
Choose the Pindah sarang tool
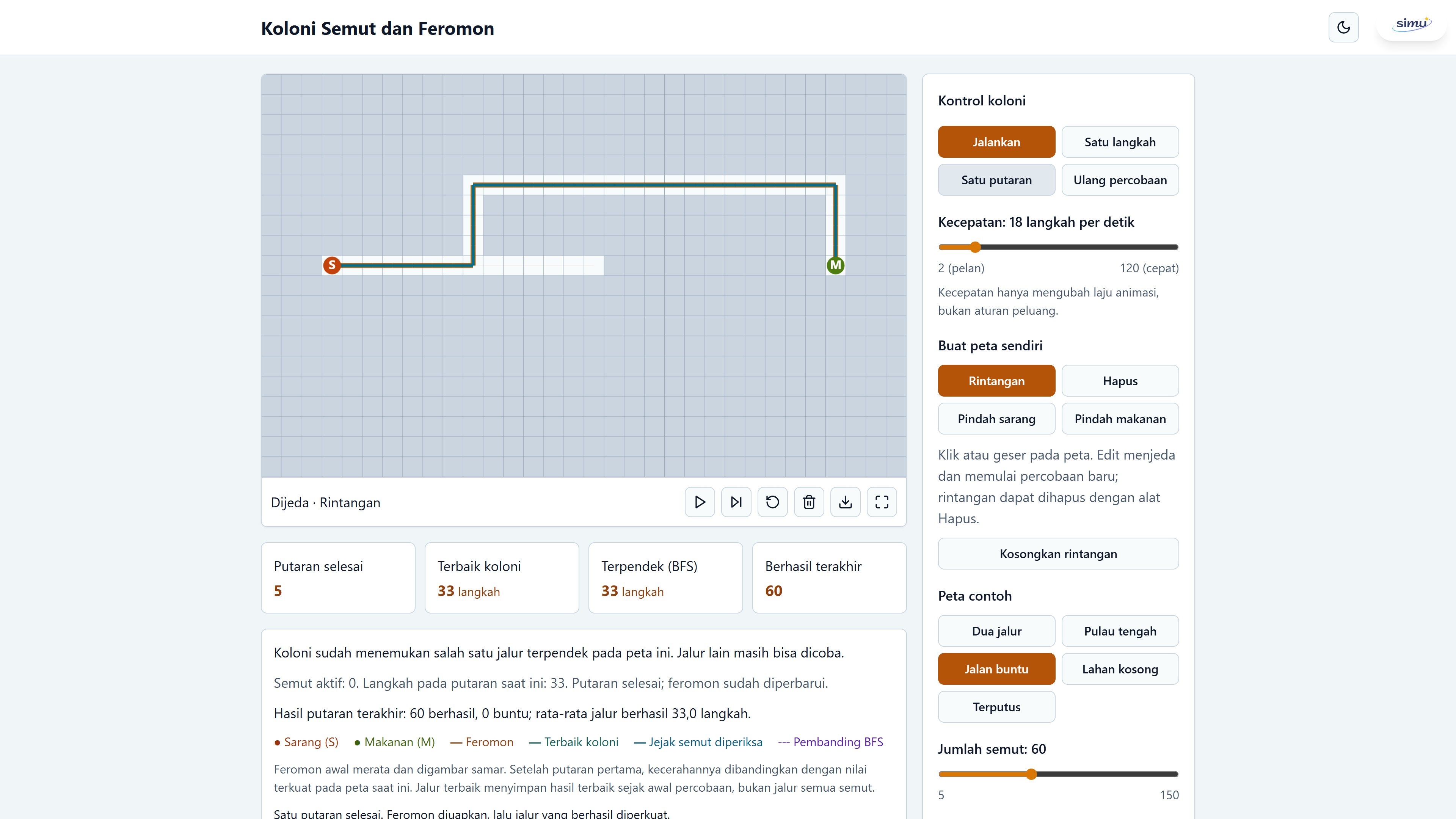point(996,419)
